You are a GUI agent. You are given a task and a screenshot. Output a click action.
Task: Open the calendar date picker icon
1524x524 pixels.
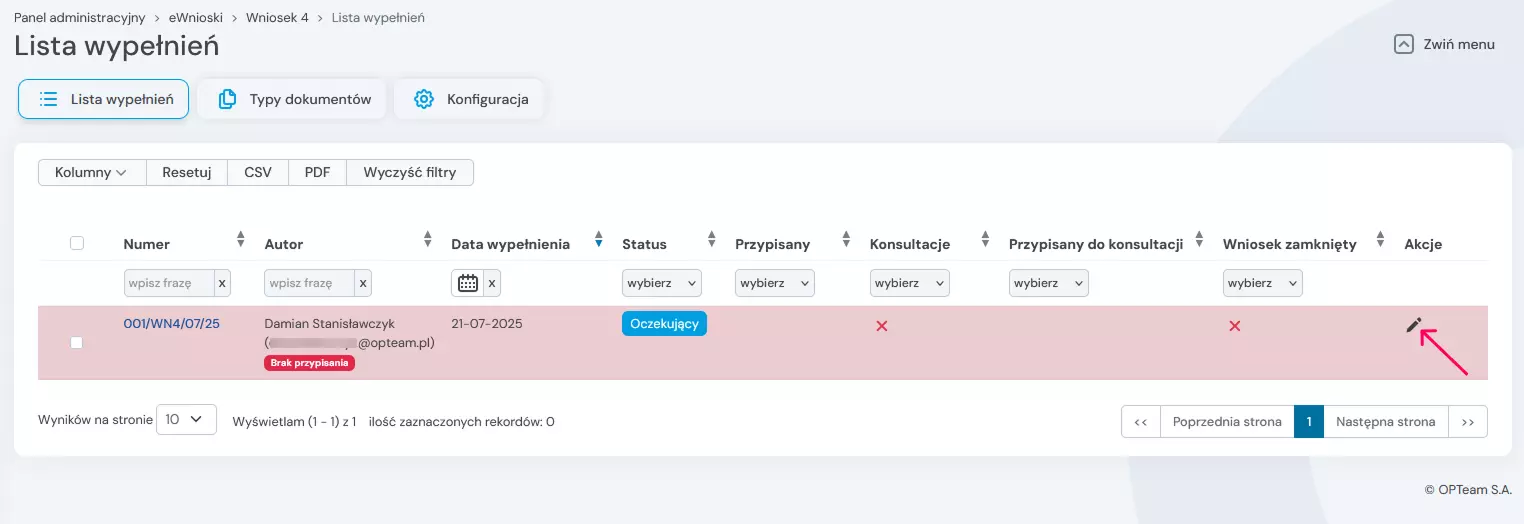(467, 283)
